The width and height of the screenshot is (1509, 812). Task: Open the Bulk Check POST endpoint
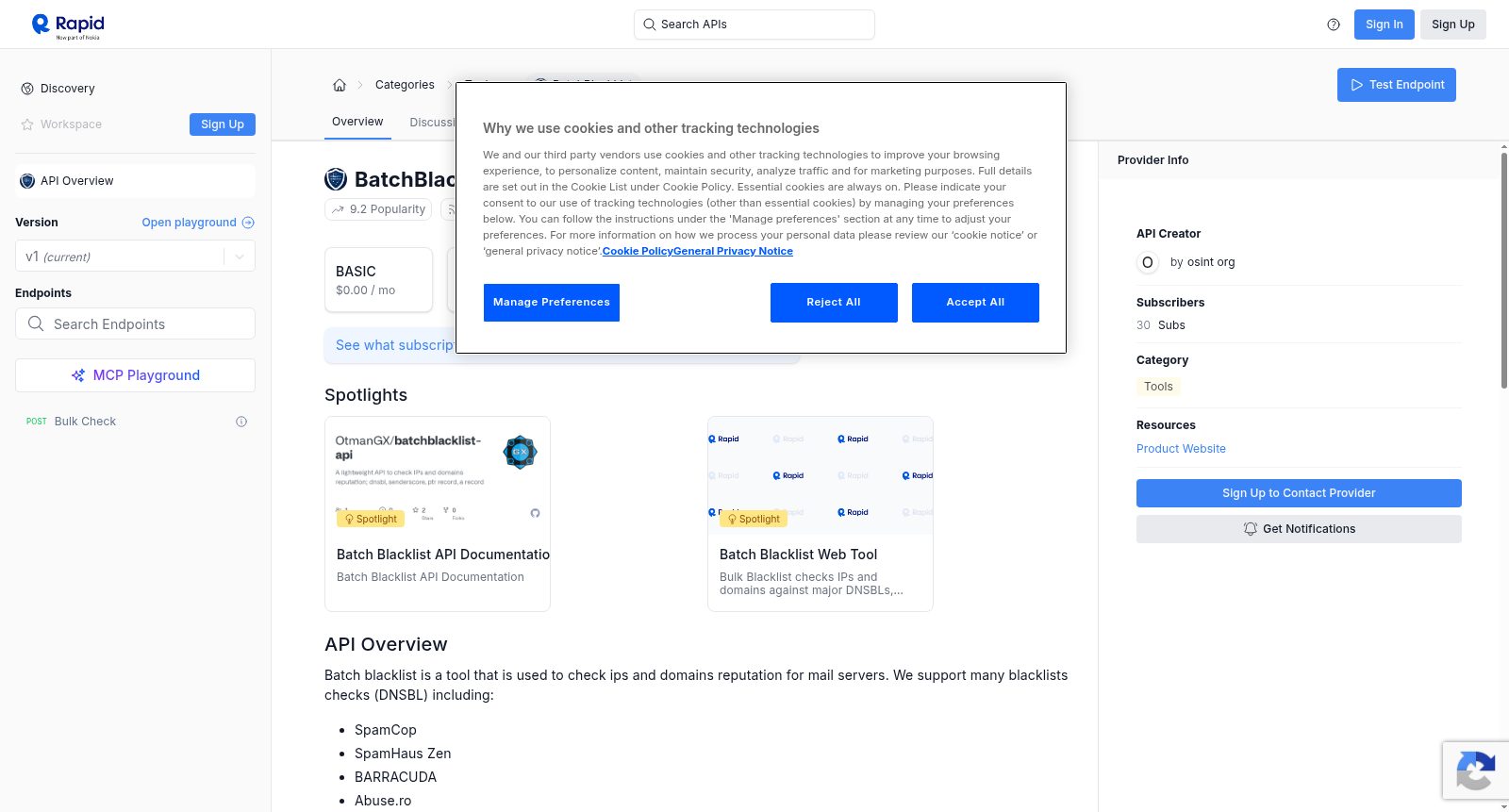pos(135,422)
